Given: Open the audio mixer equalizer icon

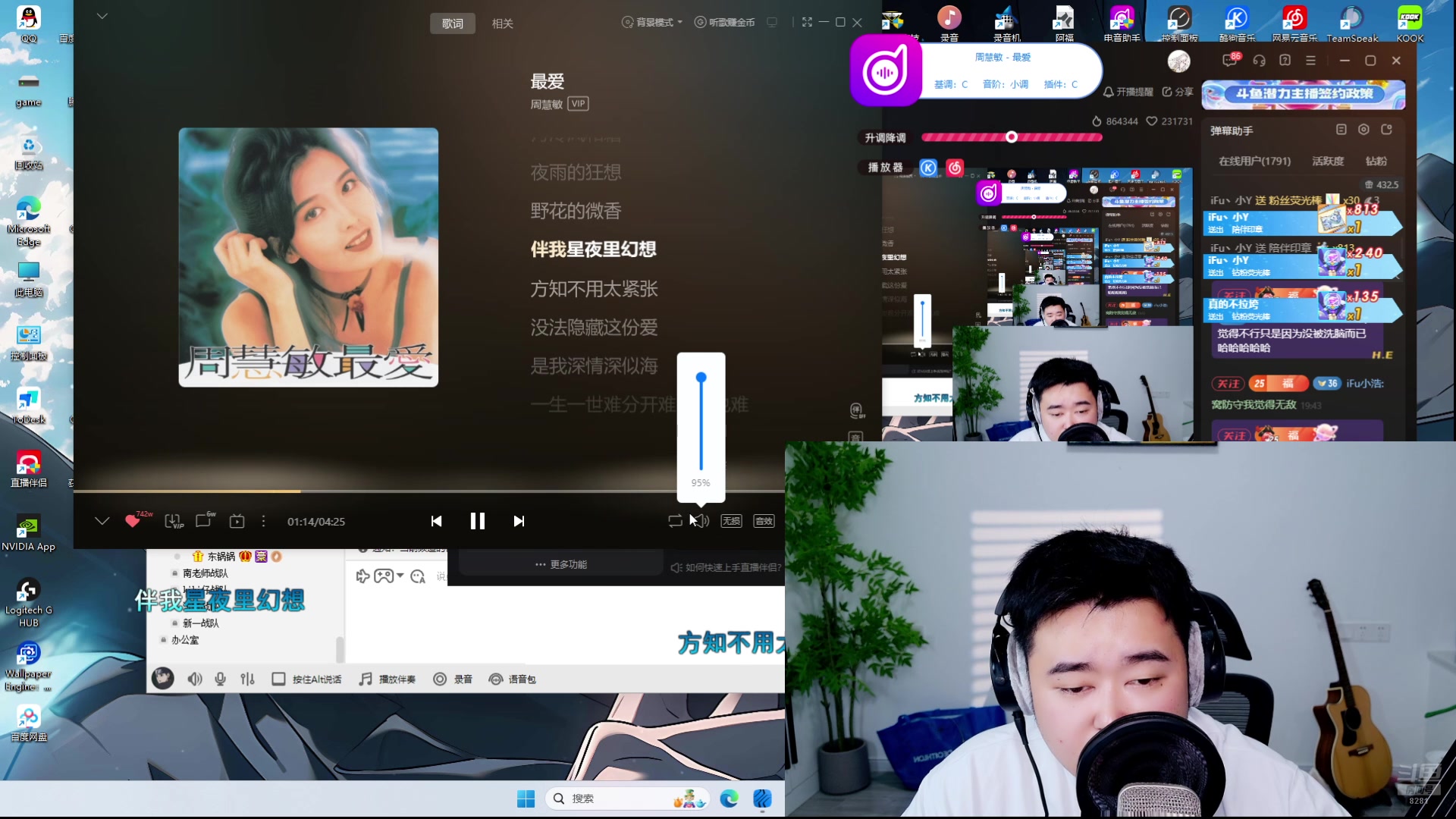Looking at the screenshot, I should point(247,679).
